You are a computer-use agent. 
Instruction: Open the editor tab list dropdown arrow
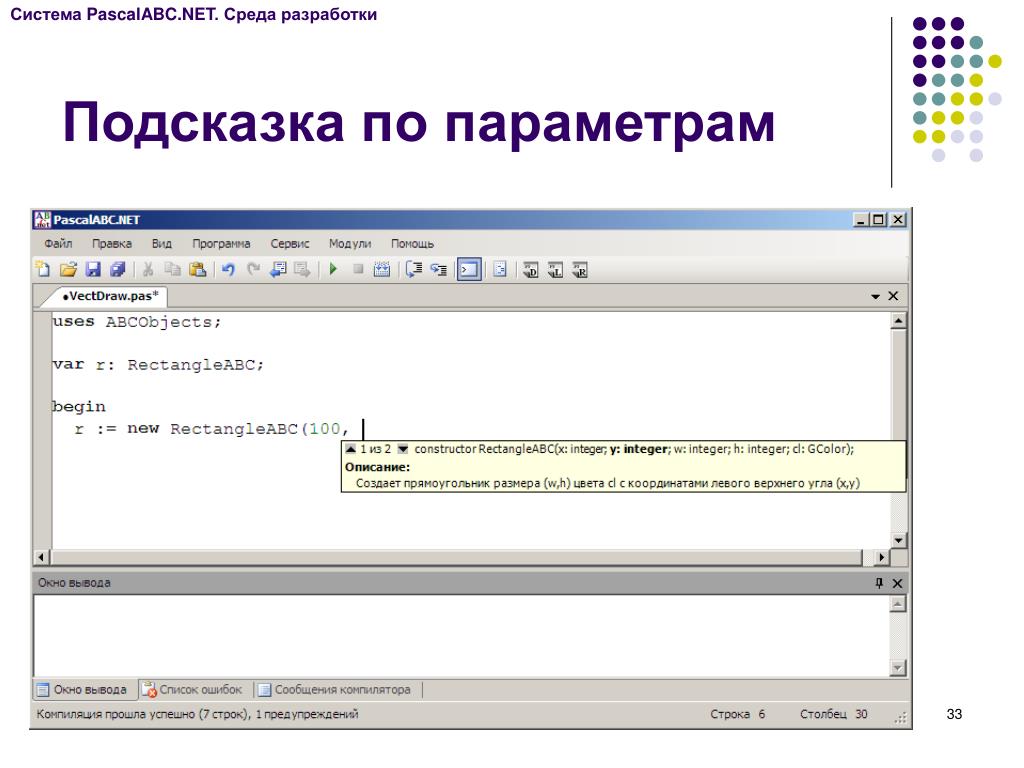click(x=876, y=296)
